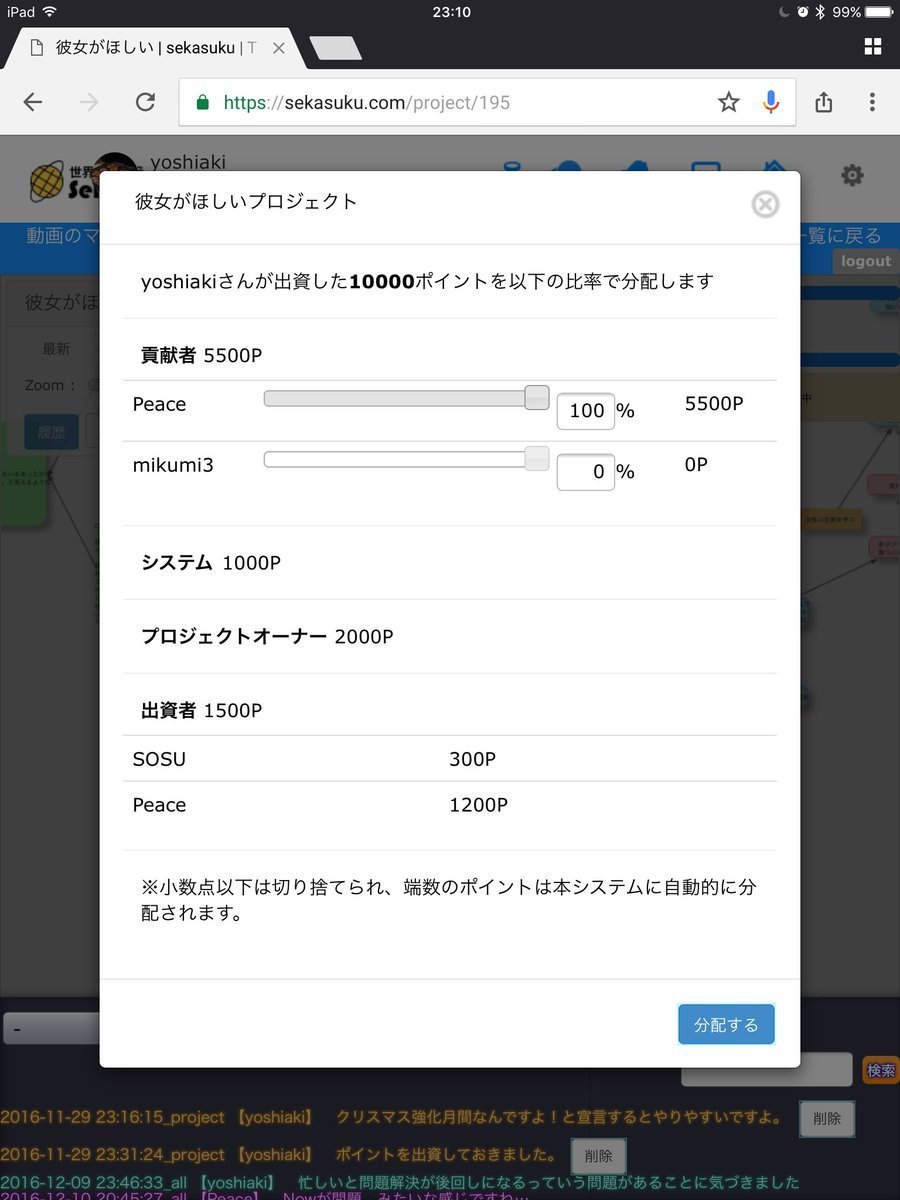Viewport: 900px width, 1200px height.
Task: Focus the mikumi3 percentage input field
Action: point(585,472)
